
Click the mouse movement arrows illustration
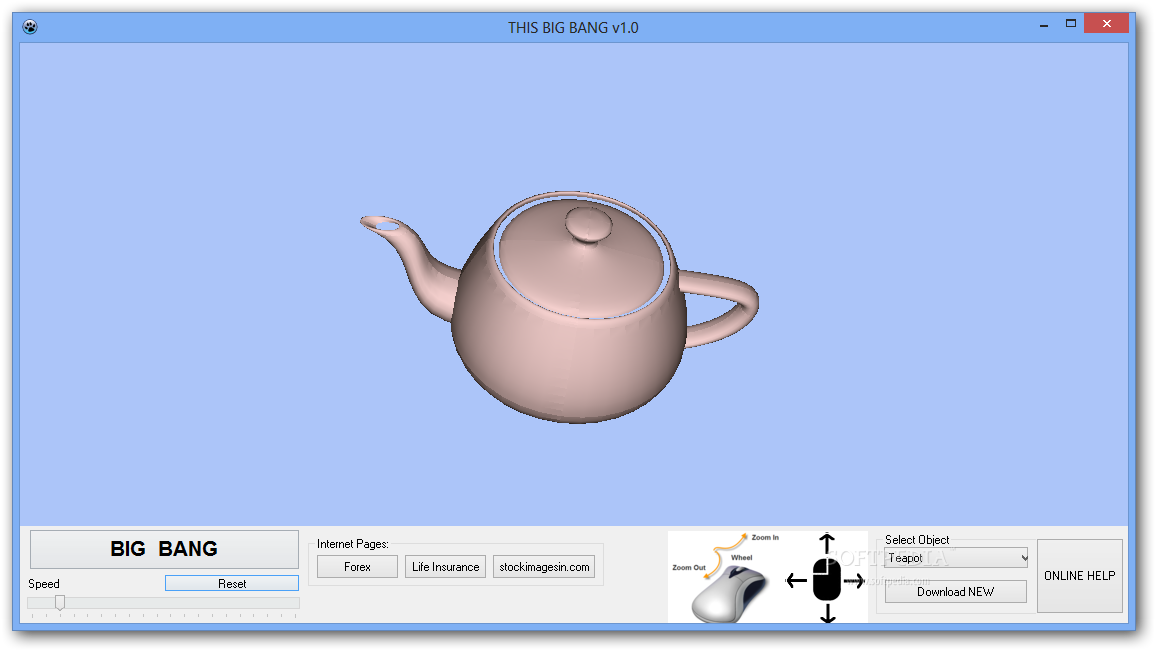coord(826,579)
